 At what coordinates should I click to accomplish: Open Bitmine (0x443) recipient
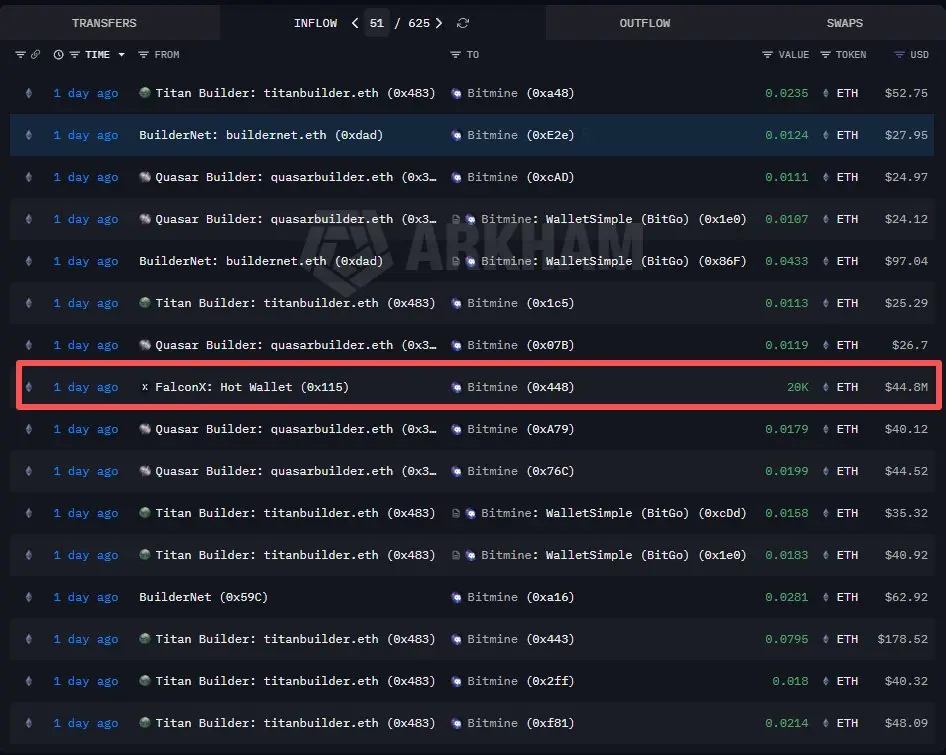pos(521,639)
